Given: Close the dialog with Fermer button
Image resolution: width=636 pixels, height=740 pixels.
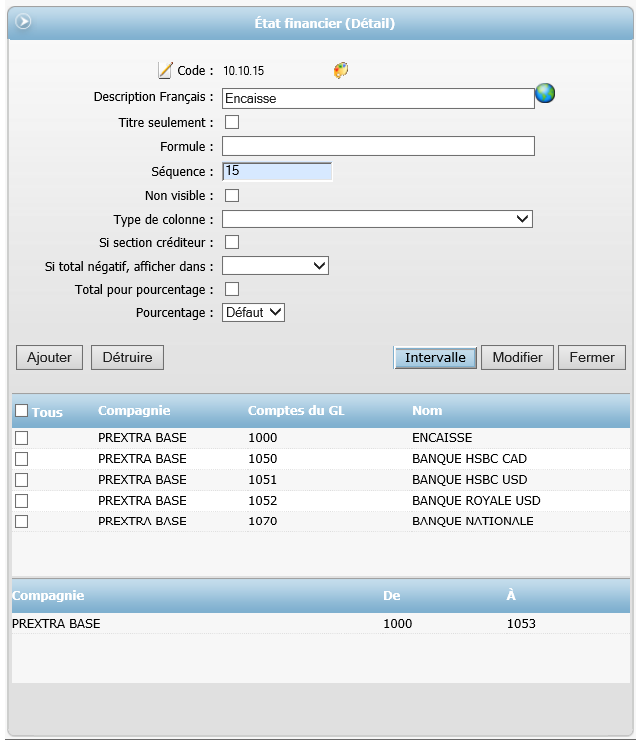Looking at the screenshot, I should pos(592,357).
